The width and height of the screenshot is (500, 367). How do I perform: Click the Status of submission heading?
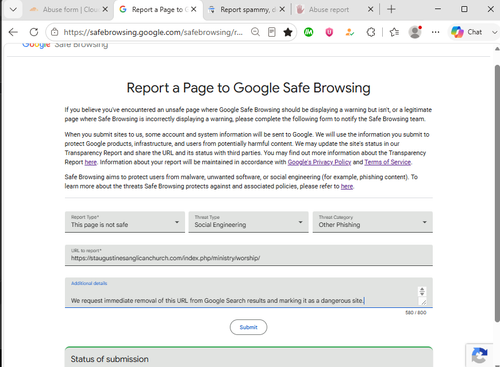pyautogui.click(x=109, y=359)
